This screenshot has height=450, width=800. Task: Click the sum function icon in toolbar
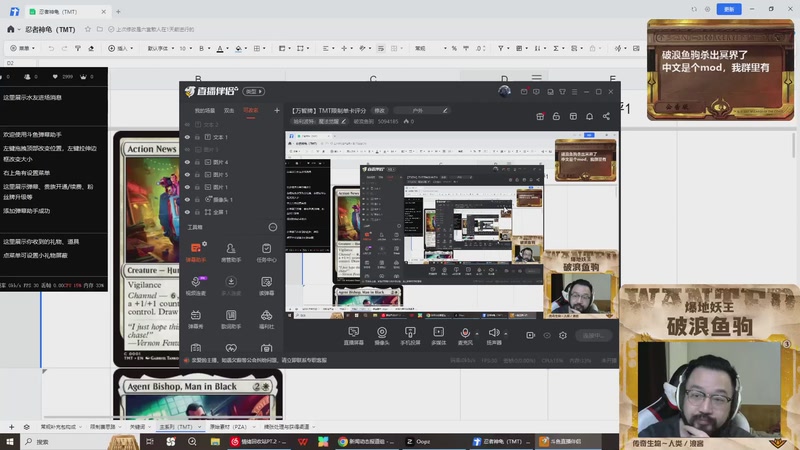tap(556, 48)
